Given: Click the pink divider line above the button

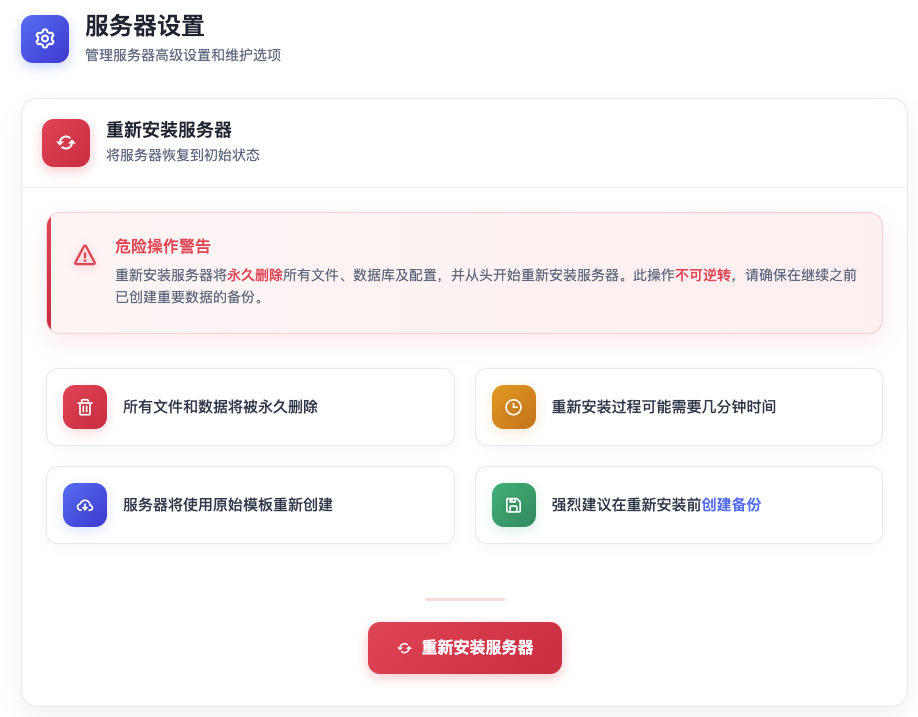Looking at the screenshot, I should [x=465, y=599].
